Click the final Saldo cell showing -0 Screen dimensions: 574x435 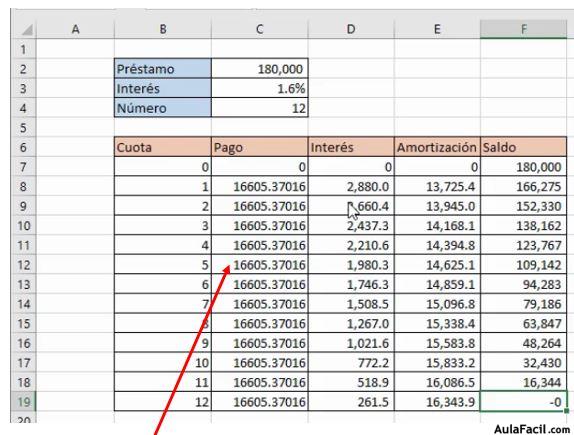523,402
